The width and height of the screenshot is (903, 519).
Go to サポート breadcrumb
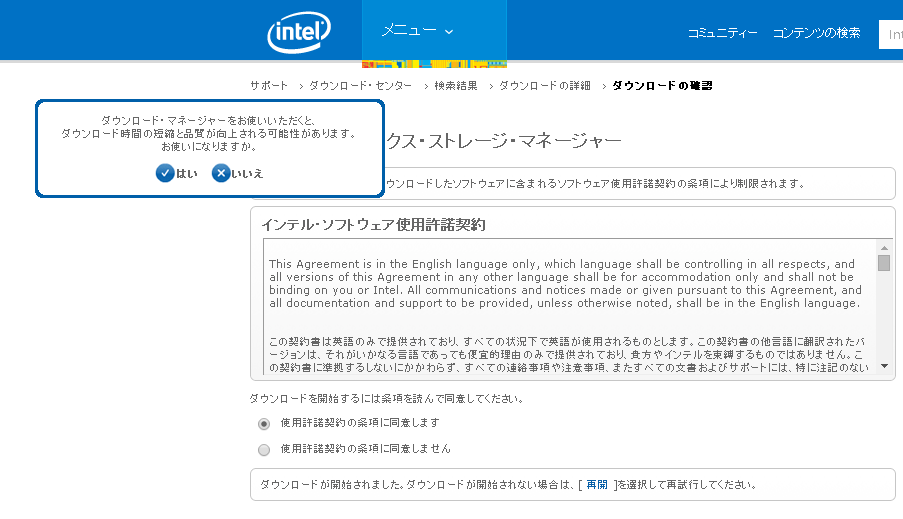[x=269, y=86]
